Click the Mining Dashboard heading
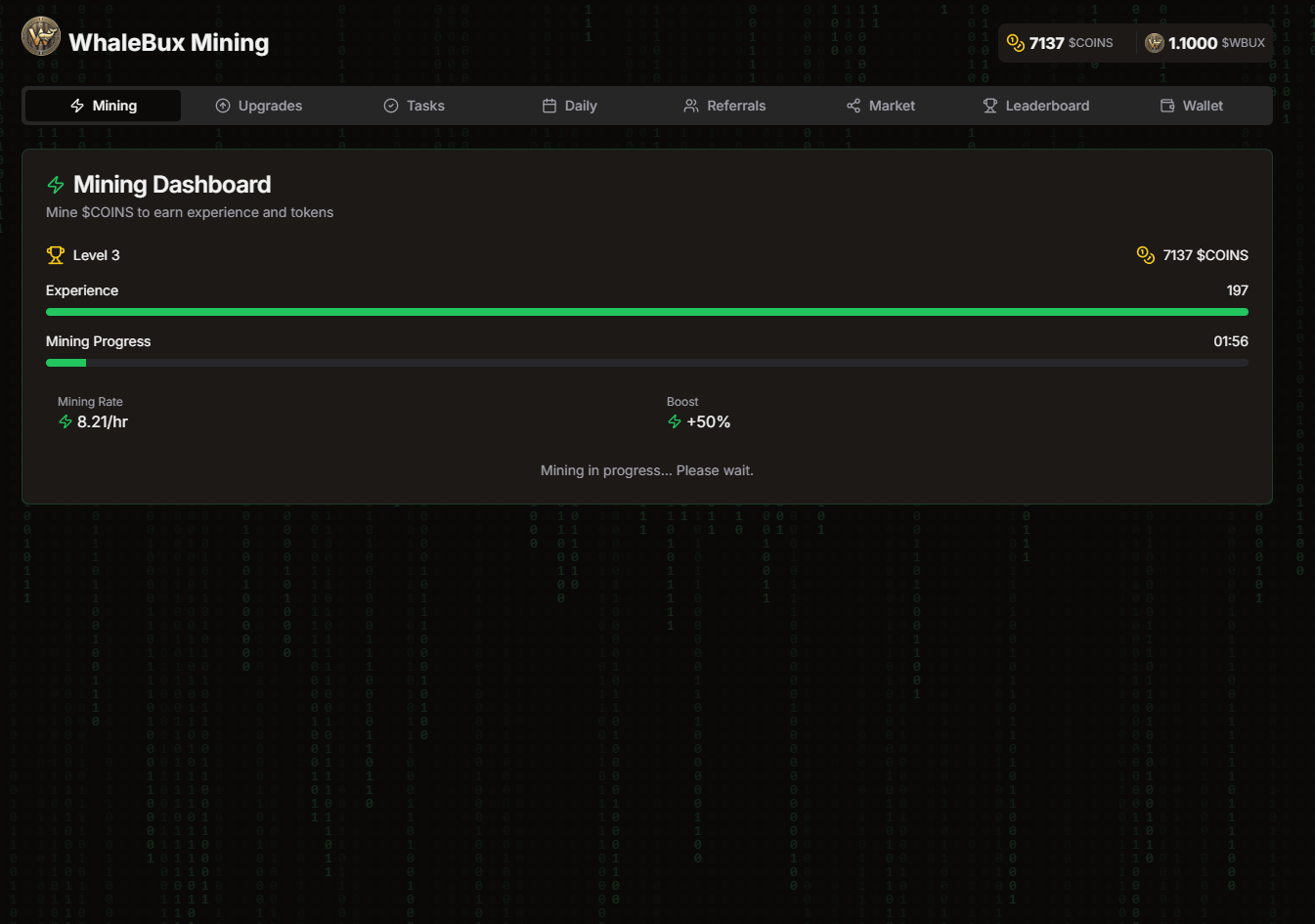 coord(172,185)
